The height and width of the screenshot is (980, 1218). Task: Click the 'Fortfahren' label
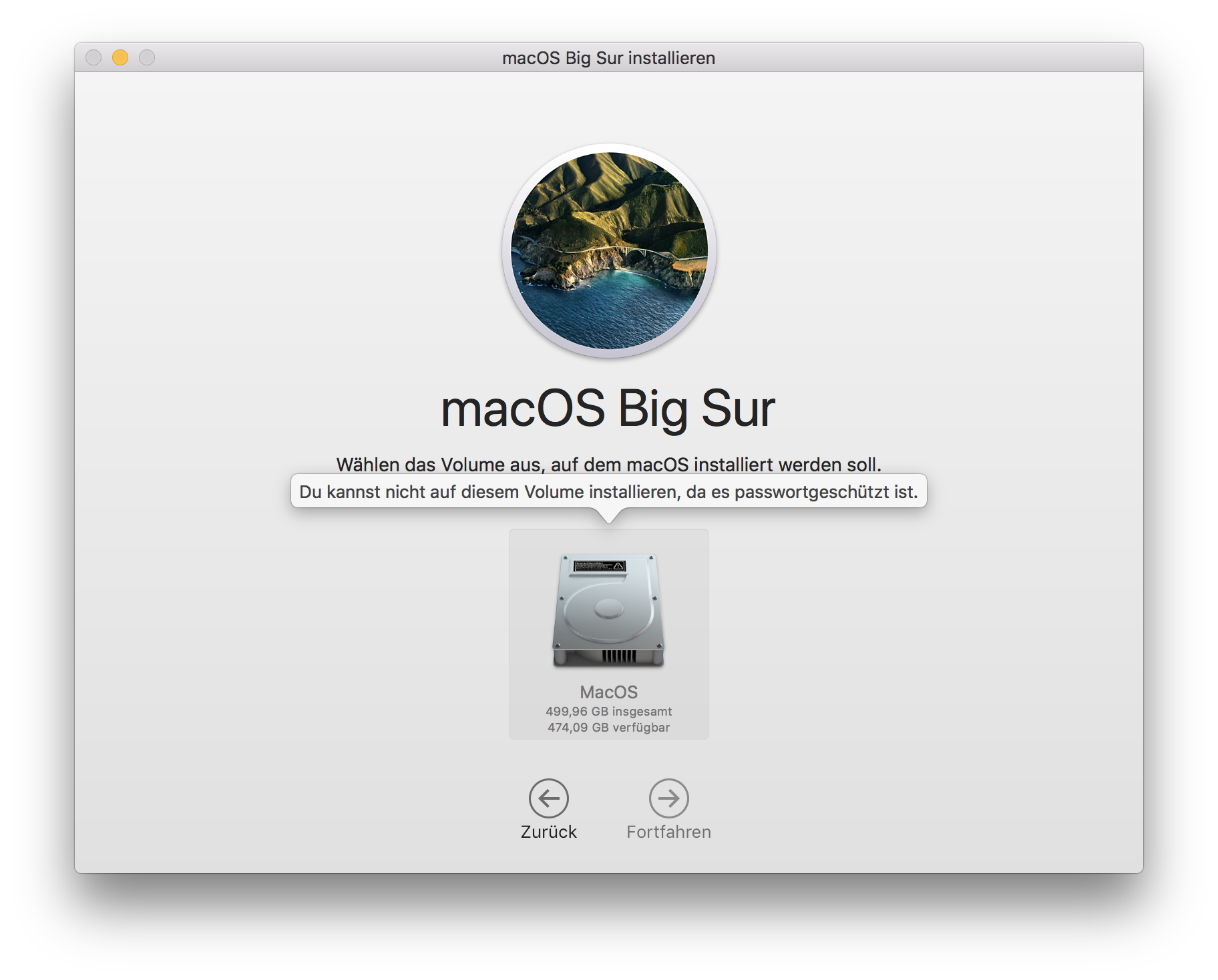[668, 832]
